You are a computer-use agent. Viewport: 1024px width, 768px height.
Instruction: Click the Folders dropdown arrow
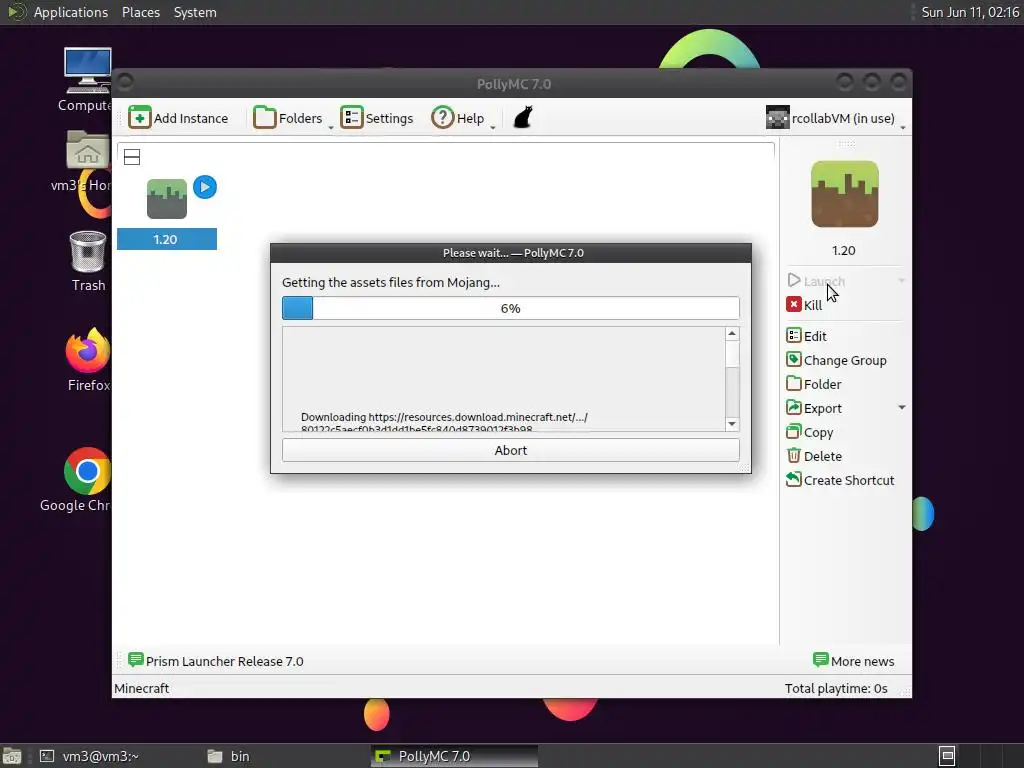click(331, 127)
